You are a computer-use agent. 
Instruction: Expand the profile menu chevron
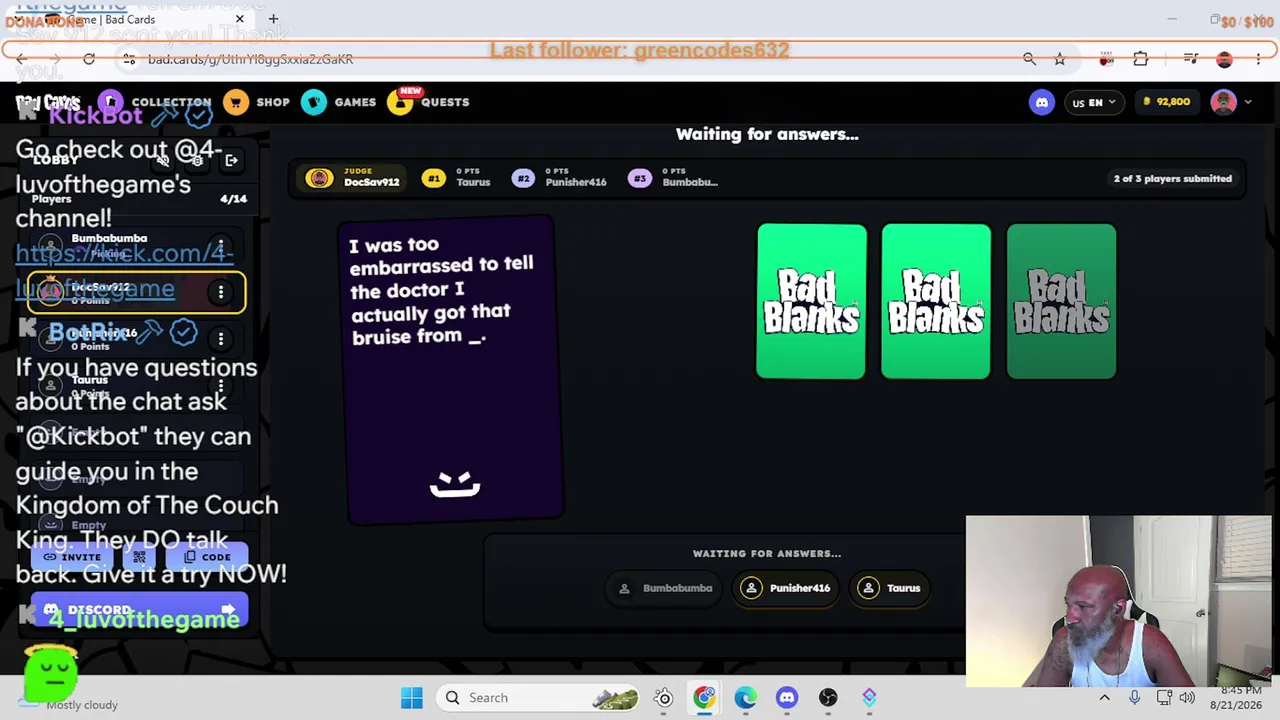pos(1247,102)
